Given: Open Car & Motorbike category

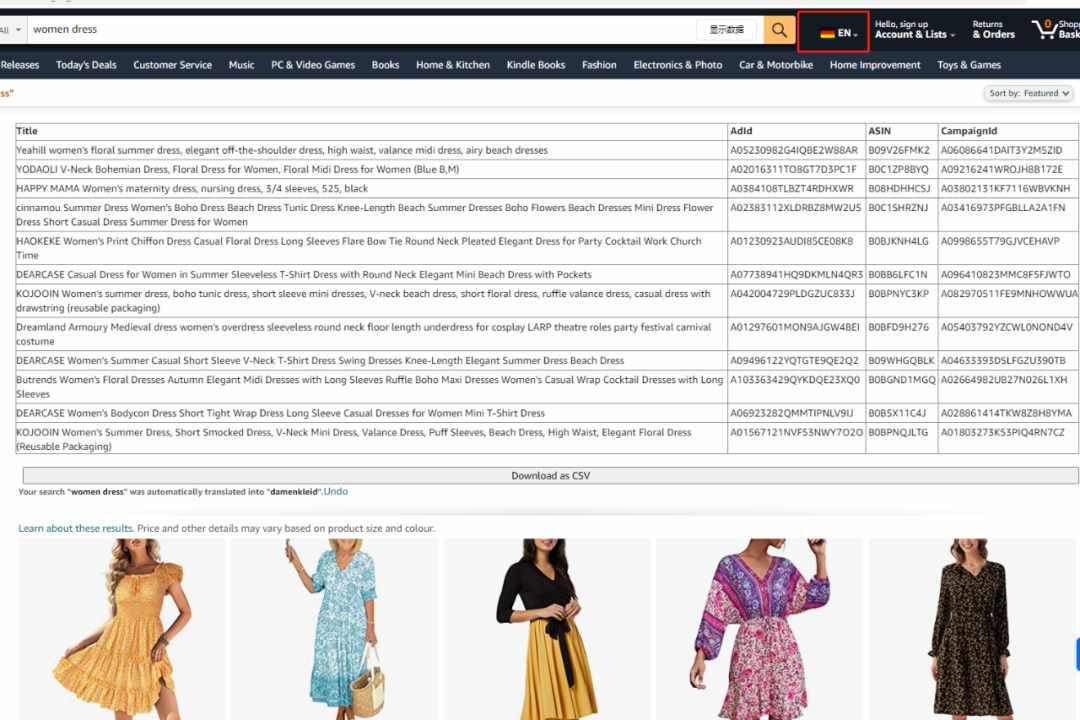Looking at the screenshot, I should click(x=776, y=65).
